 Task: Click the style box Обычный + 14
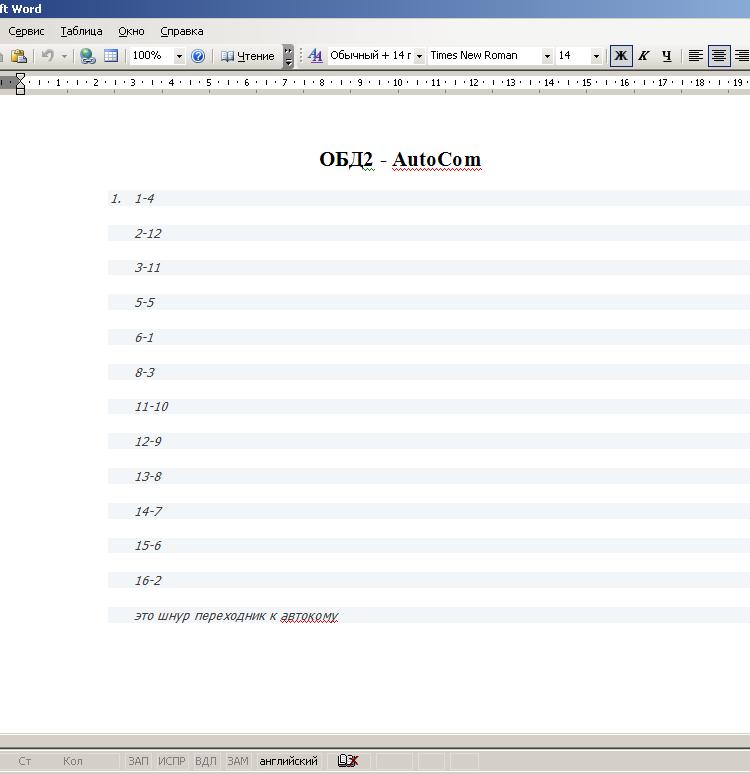pyautogui.click(x=370, y=55)
